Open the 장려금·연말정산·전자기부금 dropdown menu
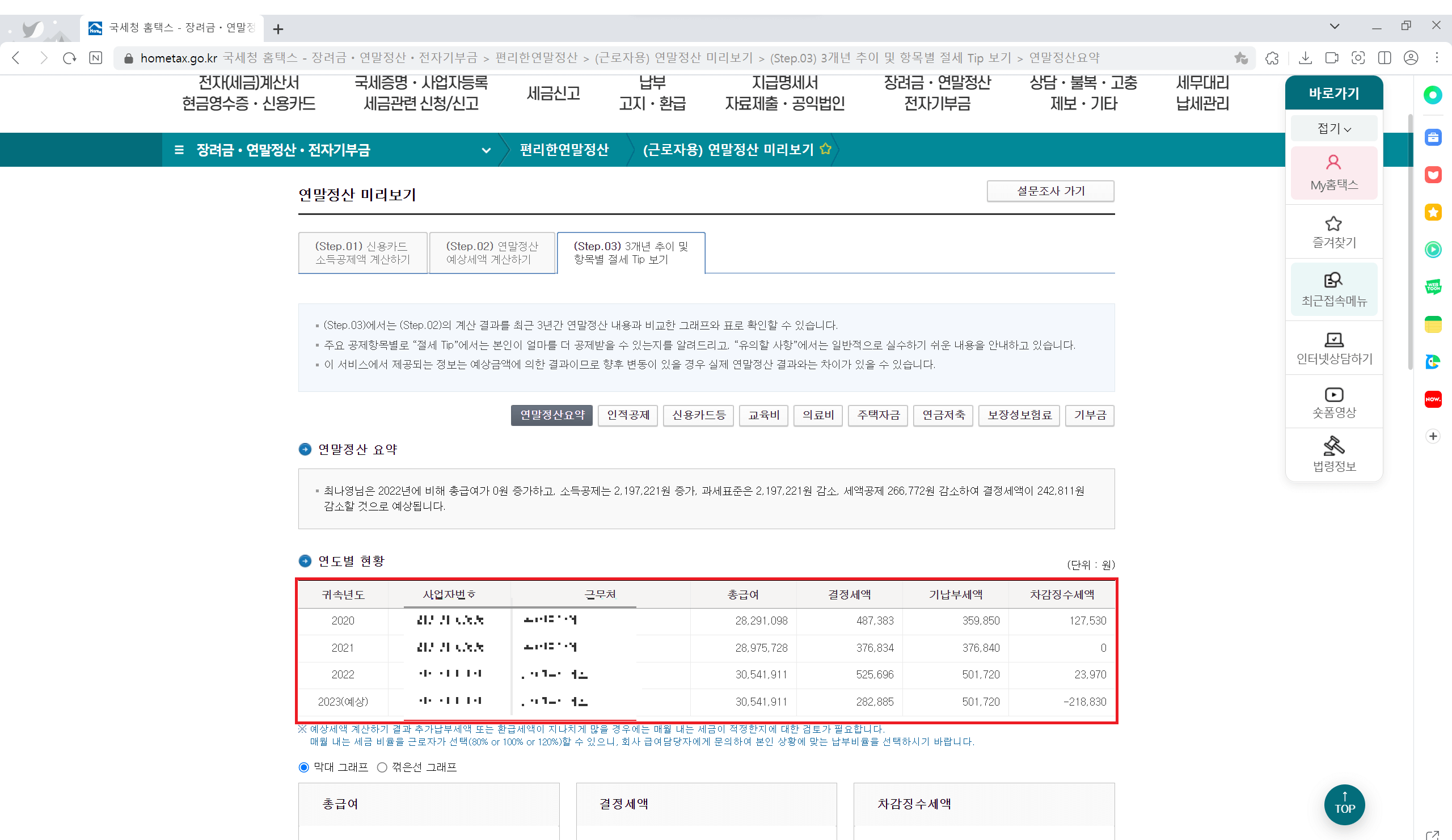 coord(487,150)
